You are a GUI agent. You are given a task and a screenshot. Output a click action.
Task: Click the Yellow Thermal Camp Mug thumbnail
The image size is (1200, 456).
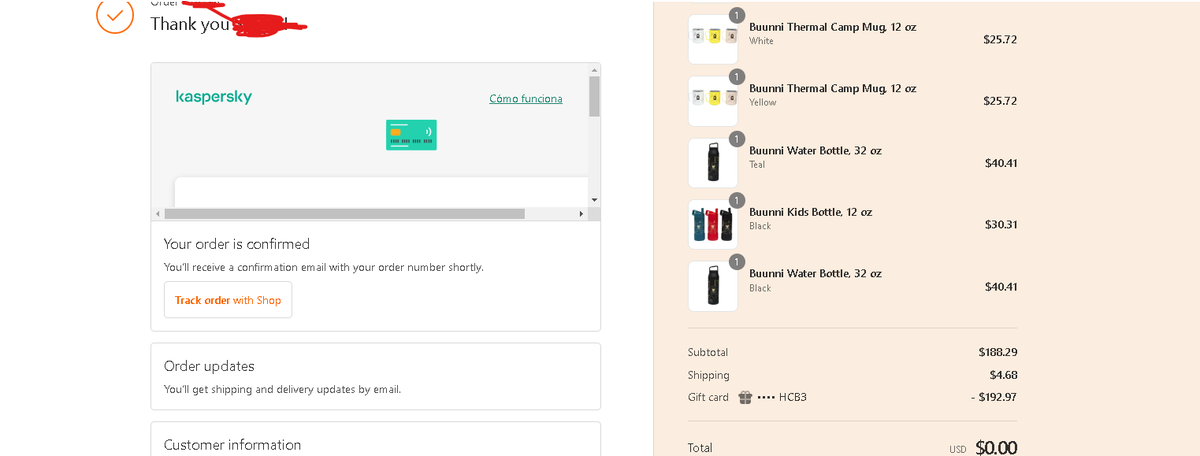[x=713, y=101]
